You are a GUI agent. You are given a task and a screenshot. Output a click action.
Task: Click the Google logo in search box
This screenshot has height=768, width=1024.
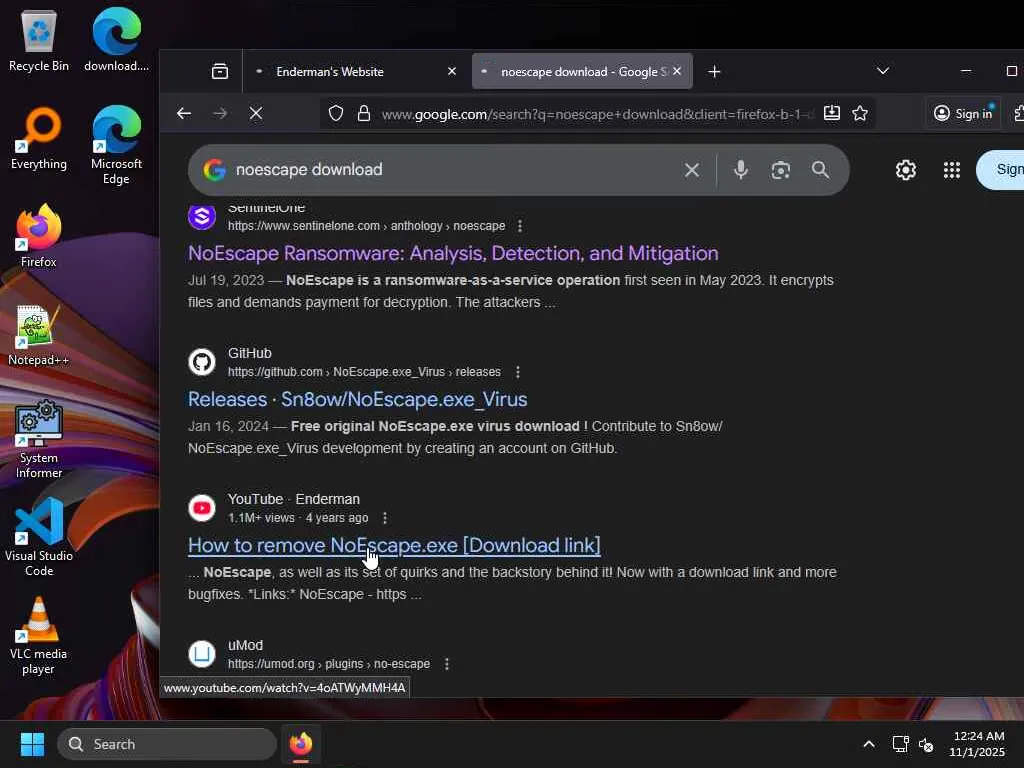(x=214, y=170)
